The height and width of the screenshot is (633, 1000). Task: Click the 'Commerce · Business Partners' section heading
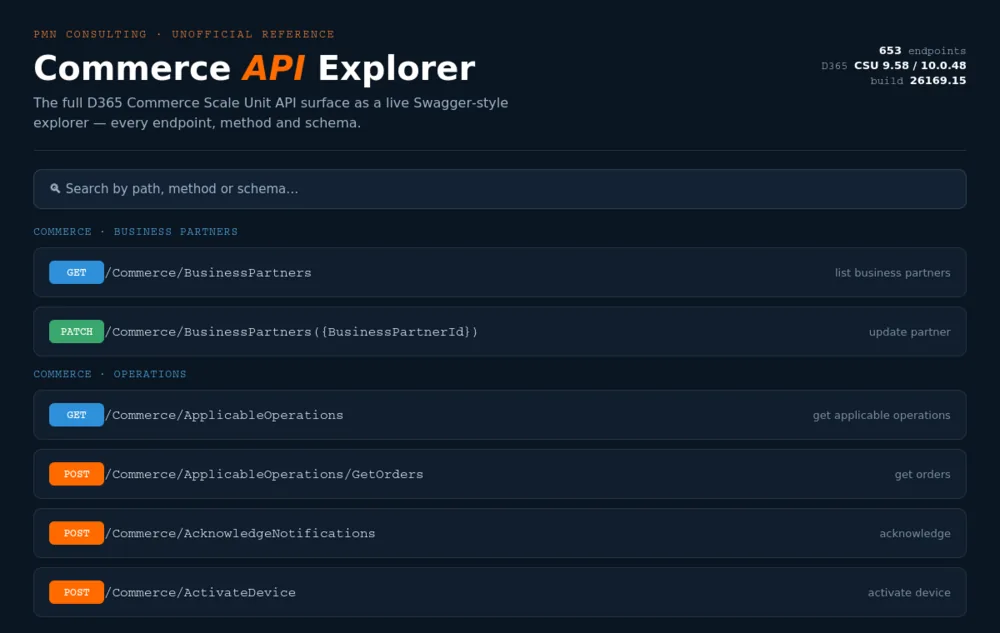135,231
